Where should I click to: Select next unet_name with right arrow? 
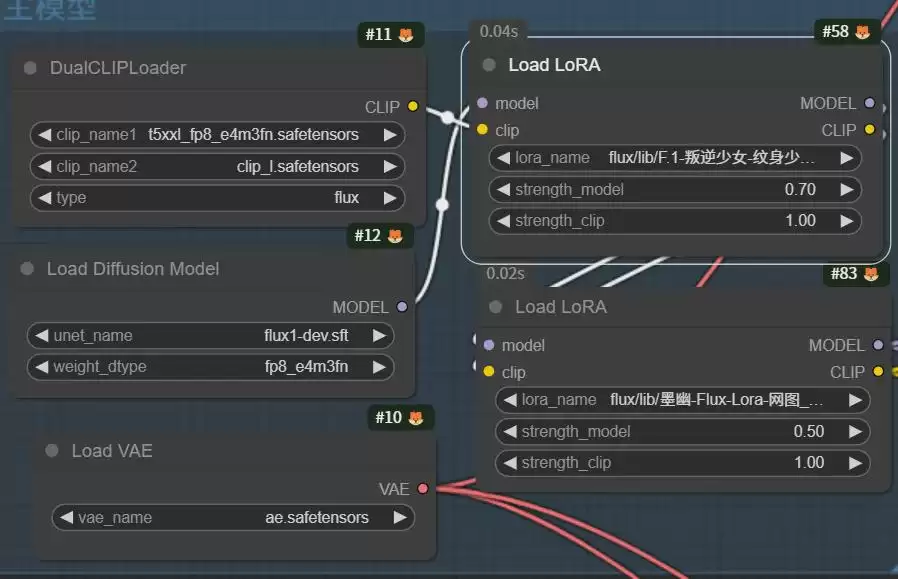(379, 336)
